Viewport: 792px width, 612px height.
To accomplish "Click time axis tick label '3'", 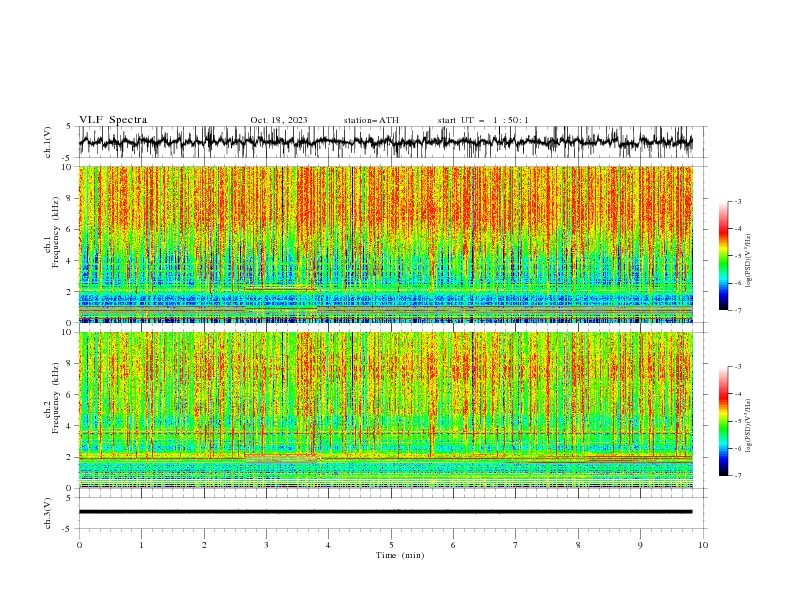I will click(x=266, y=545).
